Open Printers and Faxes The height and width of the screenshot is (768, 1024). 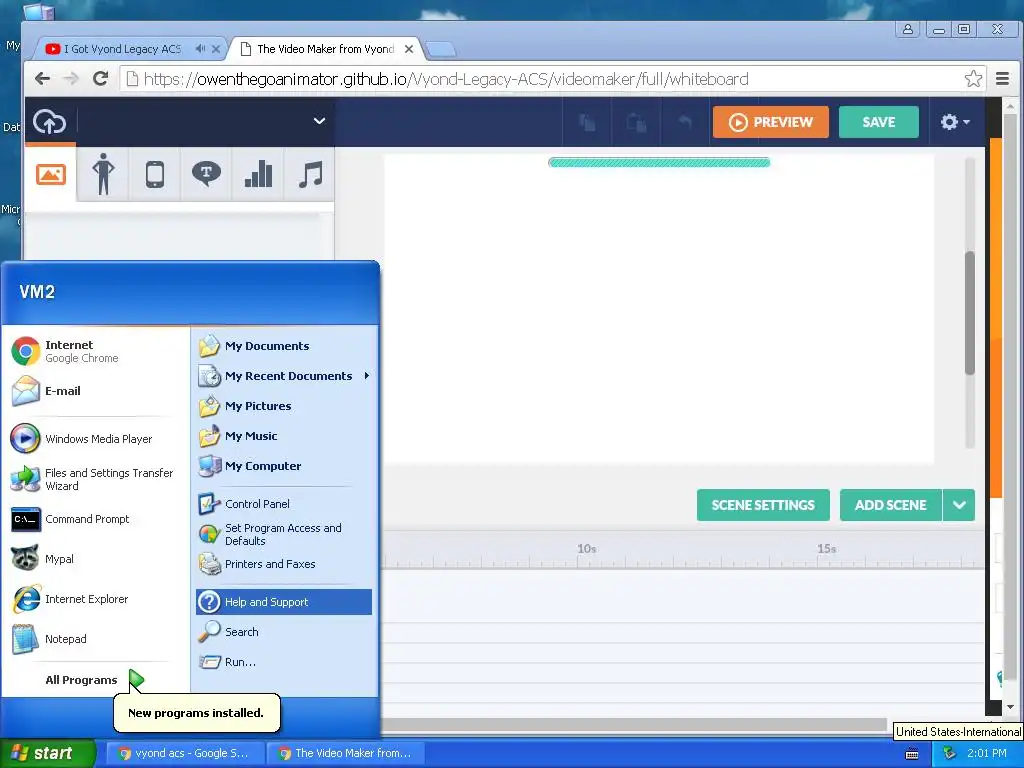283,564
